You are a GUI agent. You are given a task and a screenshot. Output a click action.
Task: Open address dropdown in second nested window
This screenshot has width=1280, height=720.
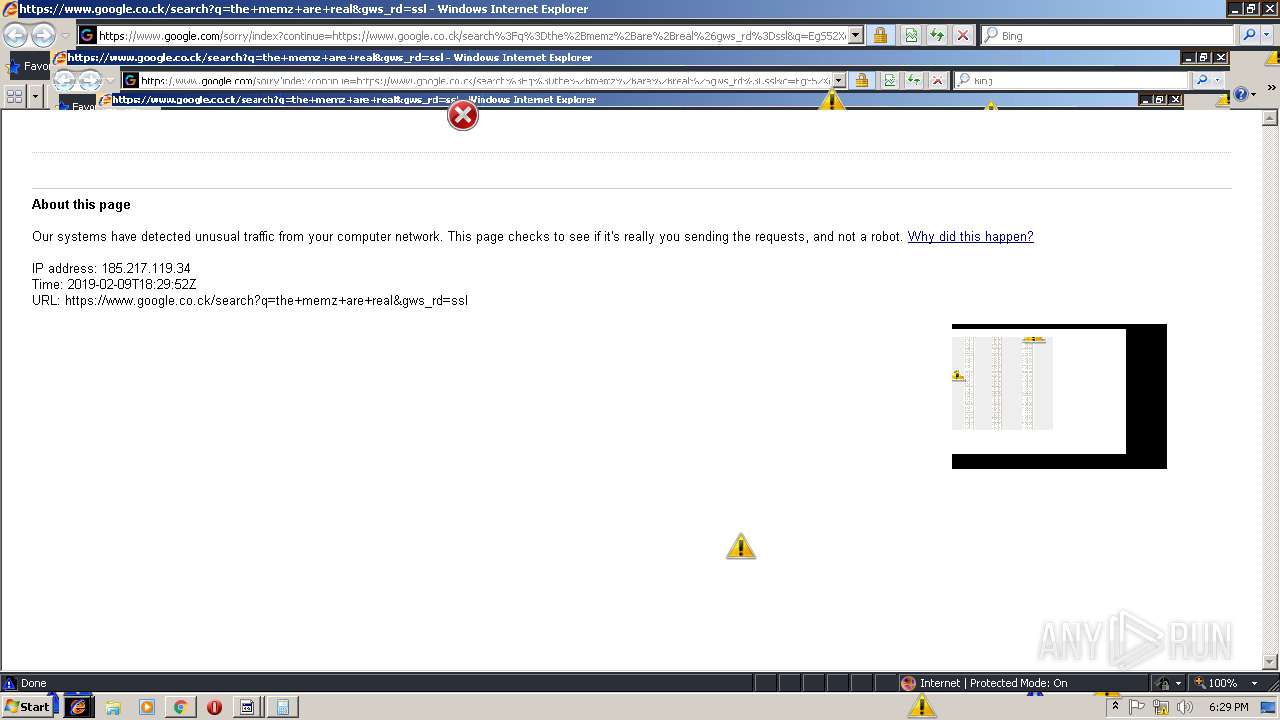[838, 81]
